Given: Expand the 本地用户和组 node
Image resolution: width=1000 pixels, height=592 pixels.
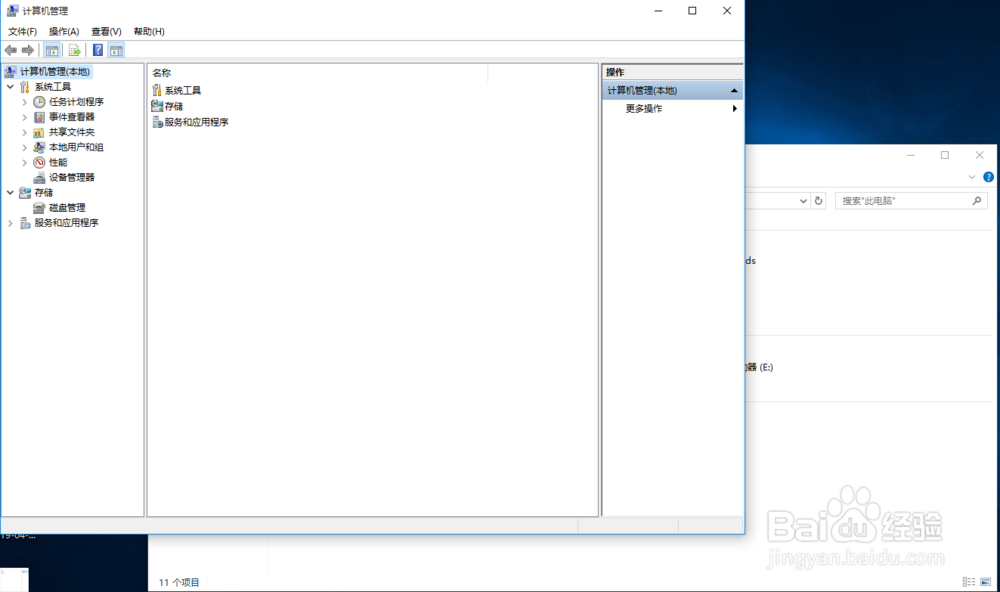Looking at the screenshot, I should coord(25,147).
